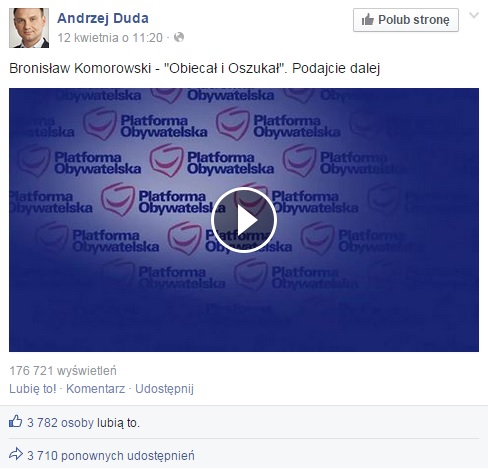
Task: Open the Andrzej Duda page name link
Action: click(x=103, y=18)
